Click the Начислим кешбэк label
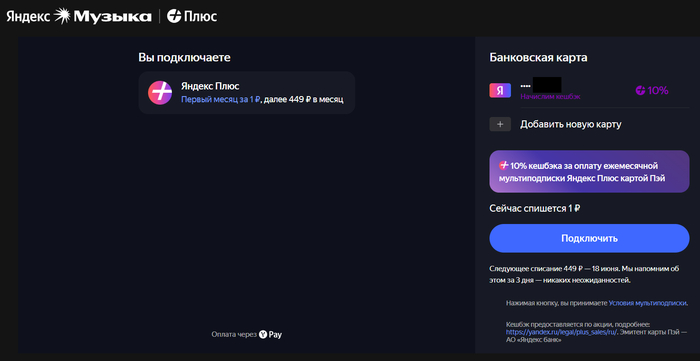Viewport: 700px width, 361px height. pyautogui.click(x=550, y=96)
